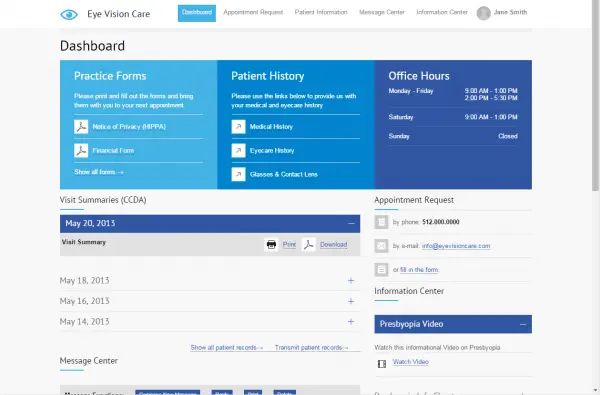Click the Office Hours panel heading
Image resolution: width=600 pixels, height=395 pixels.
coord(419,76)
